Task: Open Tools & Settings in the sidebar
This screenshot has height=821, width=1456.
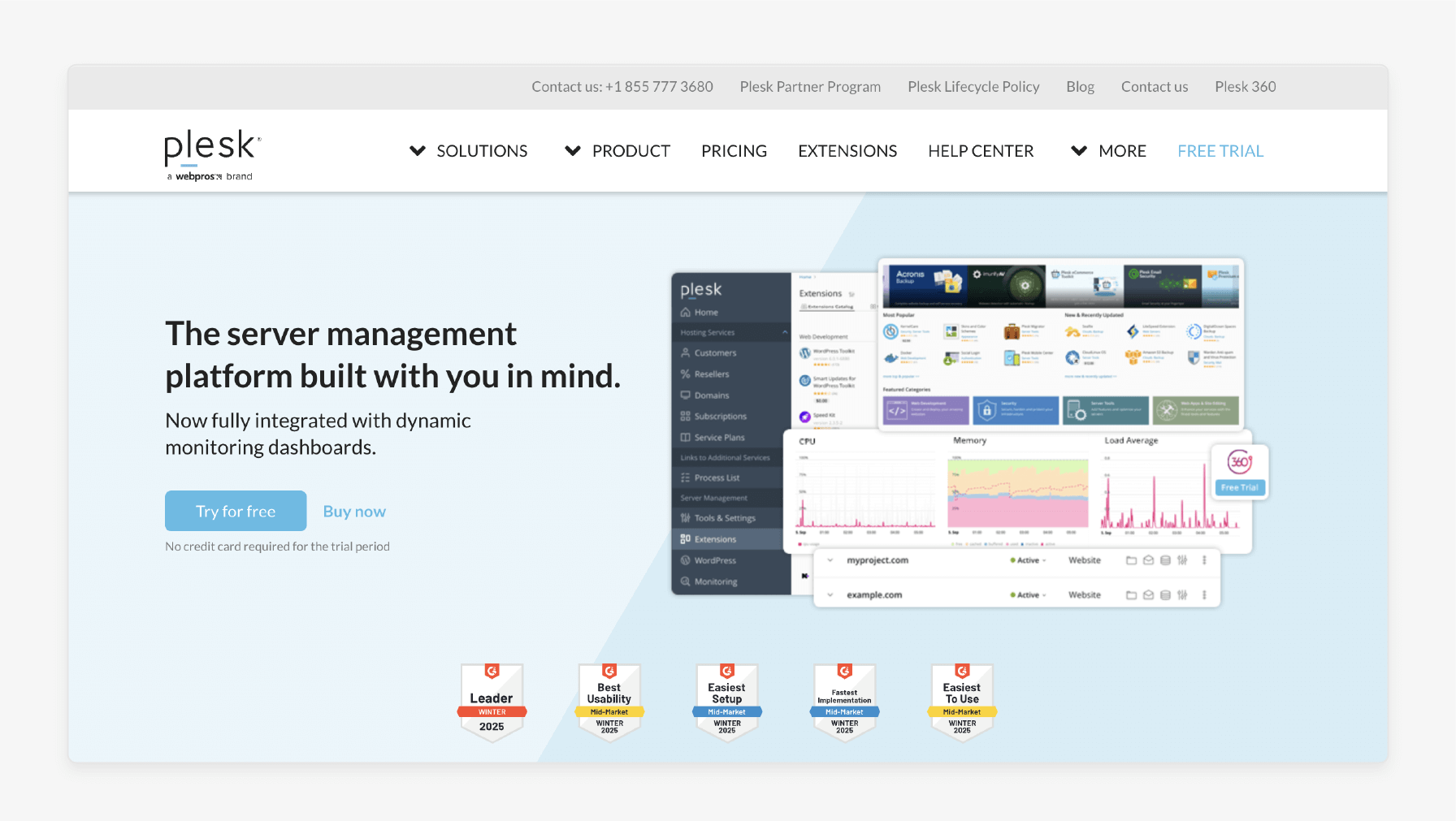Action: tap(718, 518)
